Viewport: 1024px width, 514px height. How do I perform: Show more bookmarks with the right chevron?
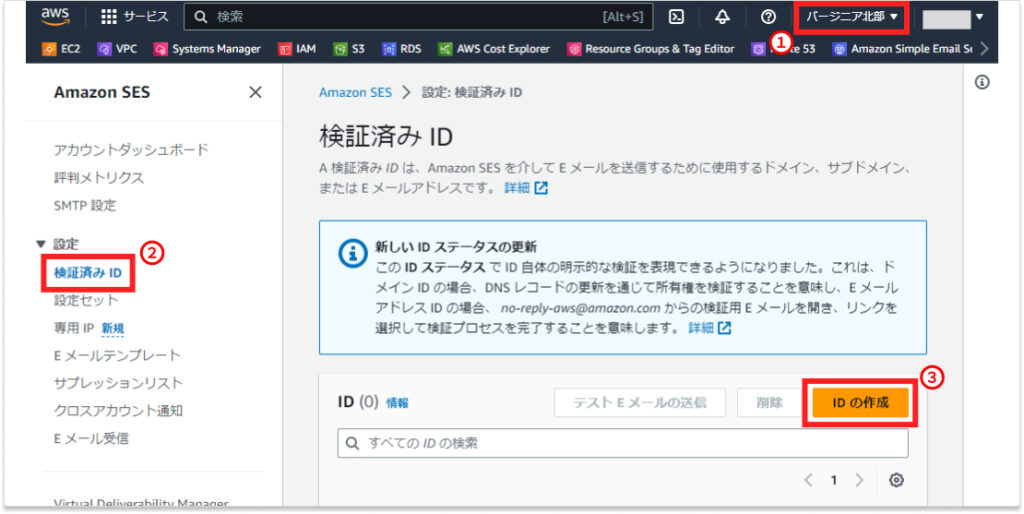984,49
